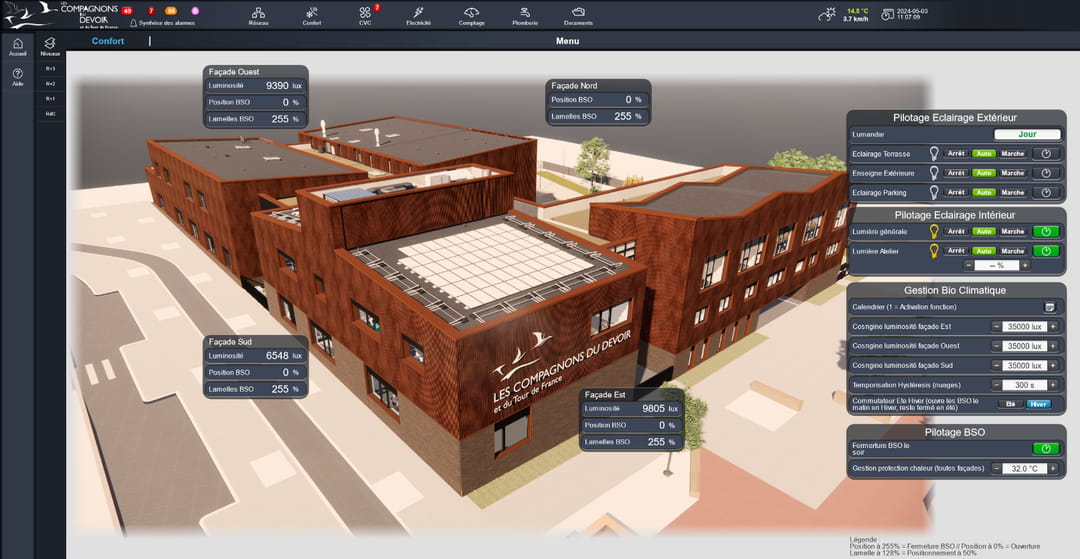Open the Comptage gauge section

[472, 17]
